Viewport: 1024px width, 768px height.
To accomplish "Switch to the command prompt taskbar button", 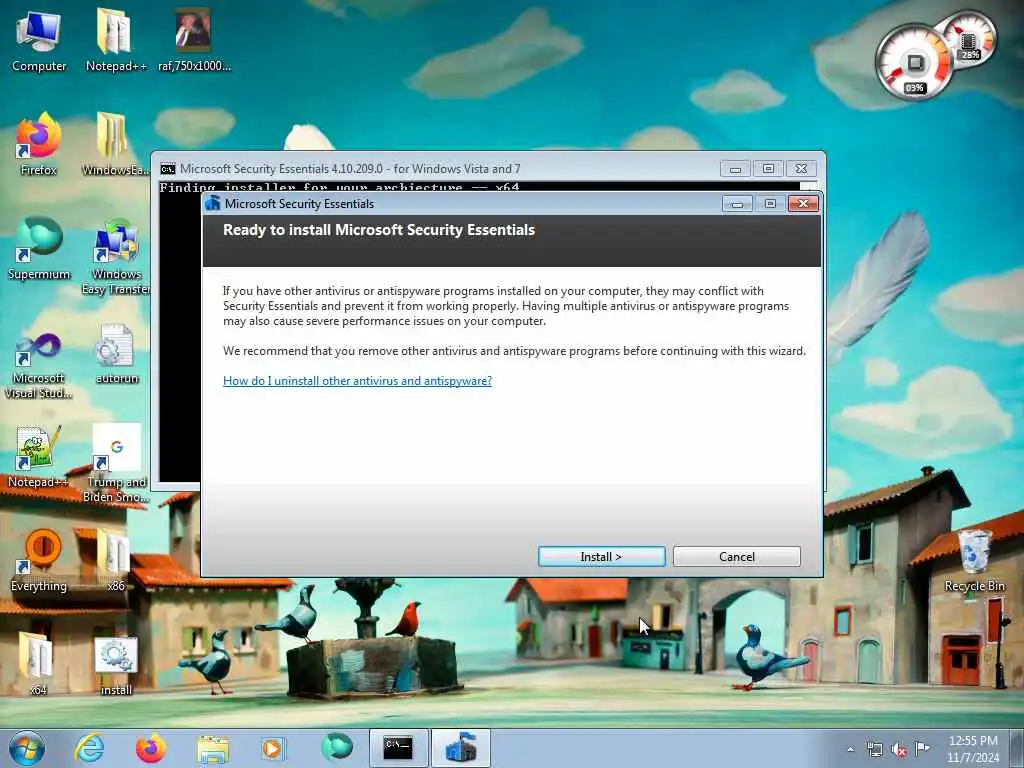I will 398,748.
